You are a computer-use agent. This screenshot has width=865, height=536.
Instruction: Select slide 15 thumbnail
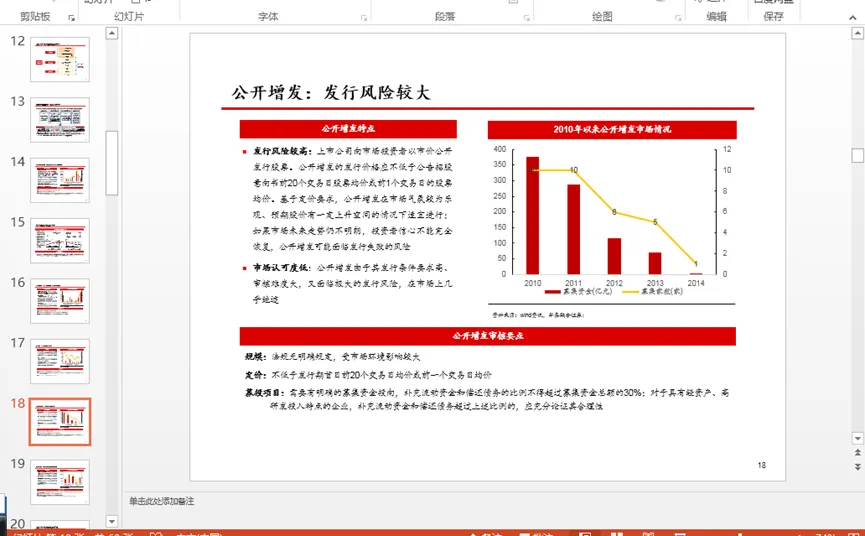[x=60, y=240]
